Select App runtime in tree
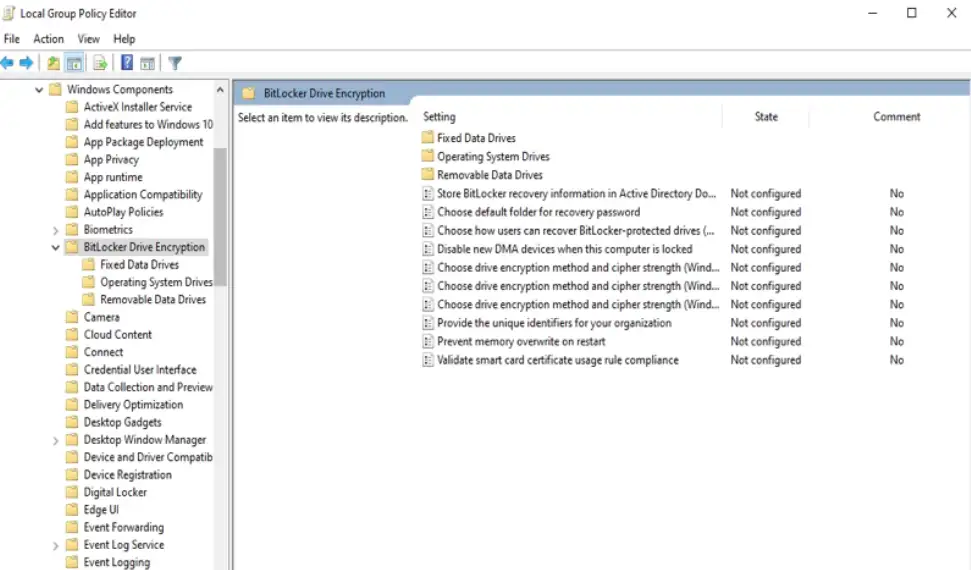Image resolution: width=971 pixels, height=570 pixels. 113,177
